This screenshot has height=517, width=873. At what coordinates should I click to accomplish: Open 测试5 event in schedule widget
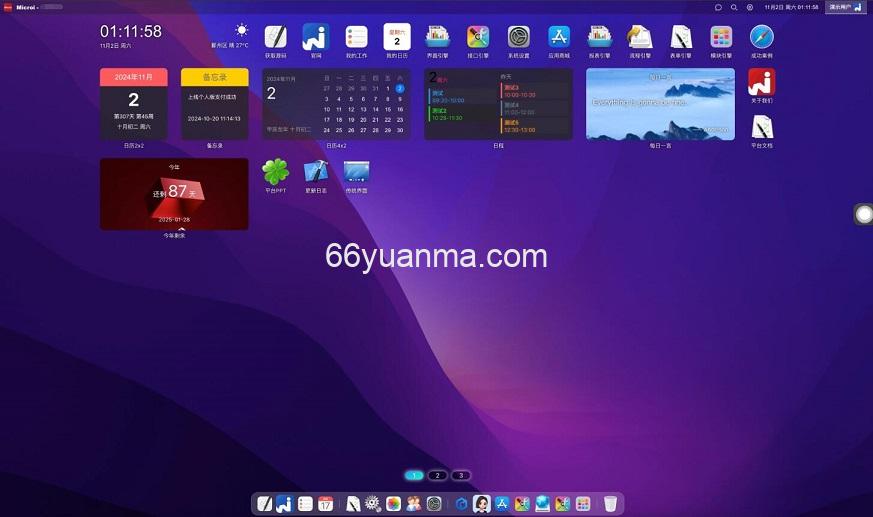click(534, 126)
